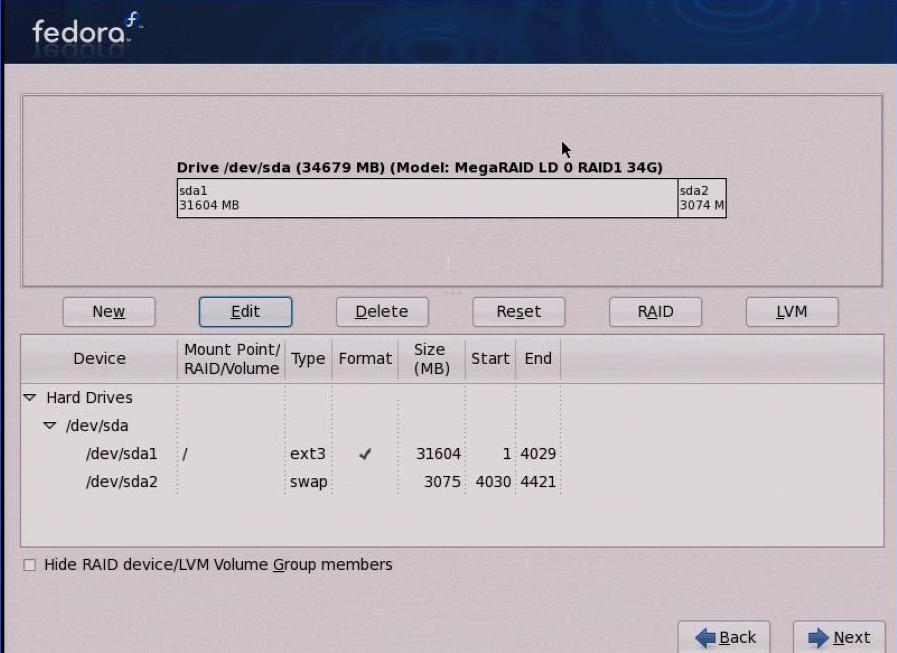Reset all partition changes

(518, 311)
